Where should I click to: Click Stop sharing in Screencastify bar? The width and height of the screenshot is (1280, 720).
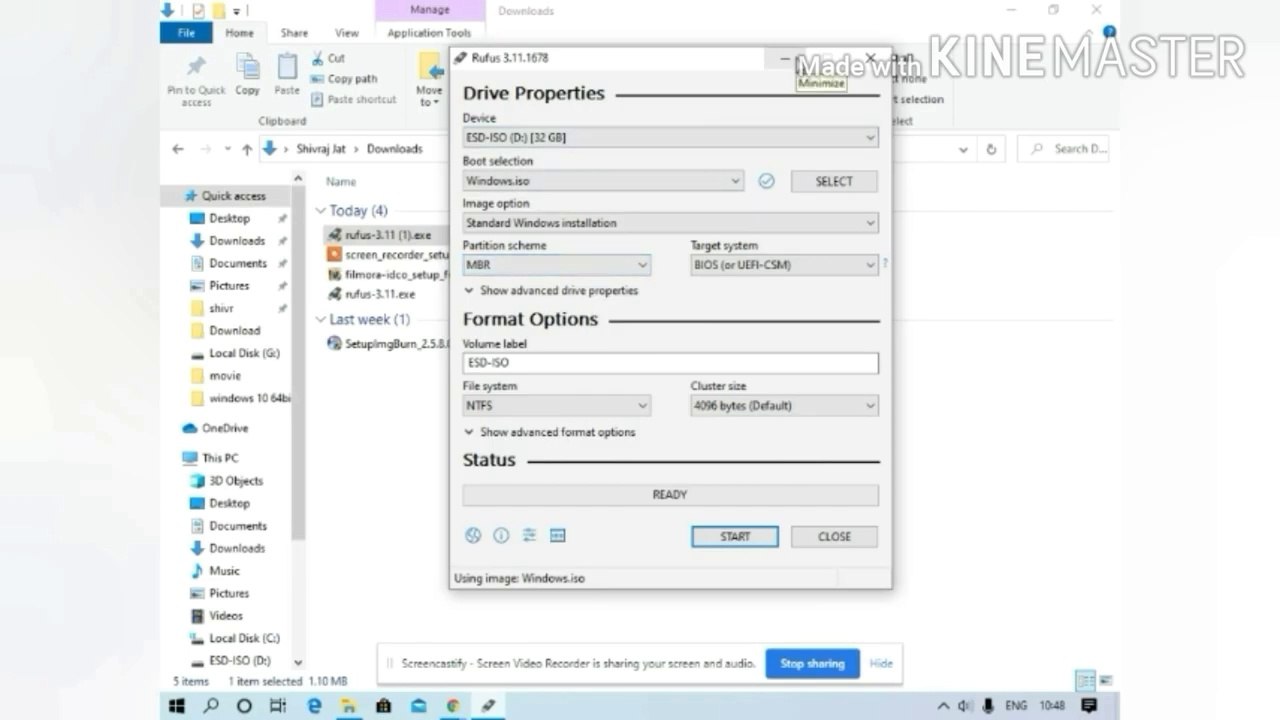(x=812, y=663)
